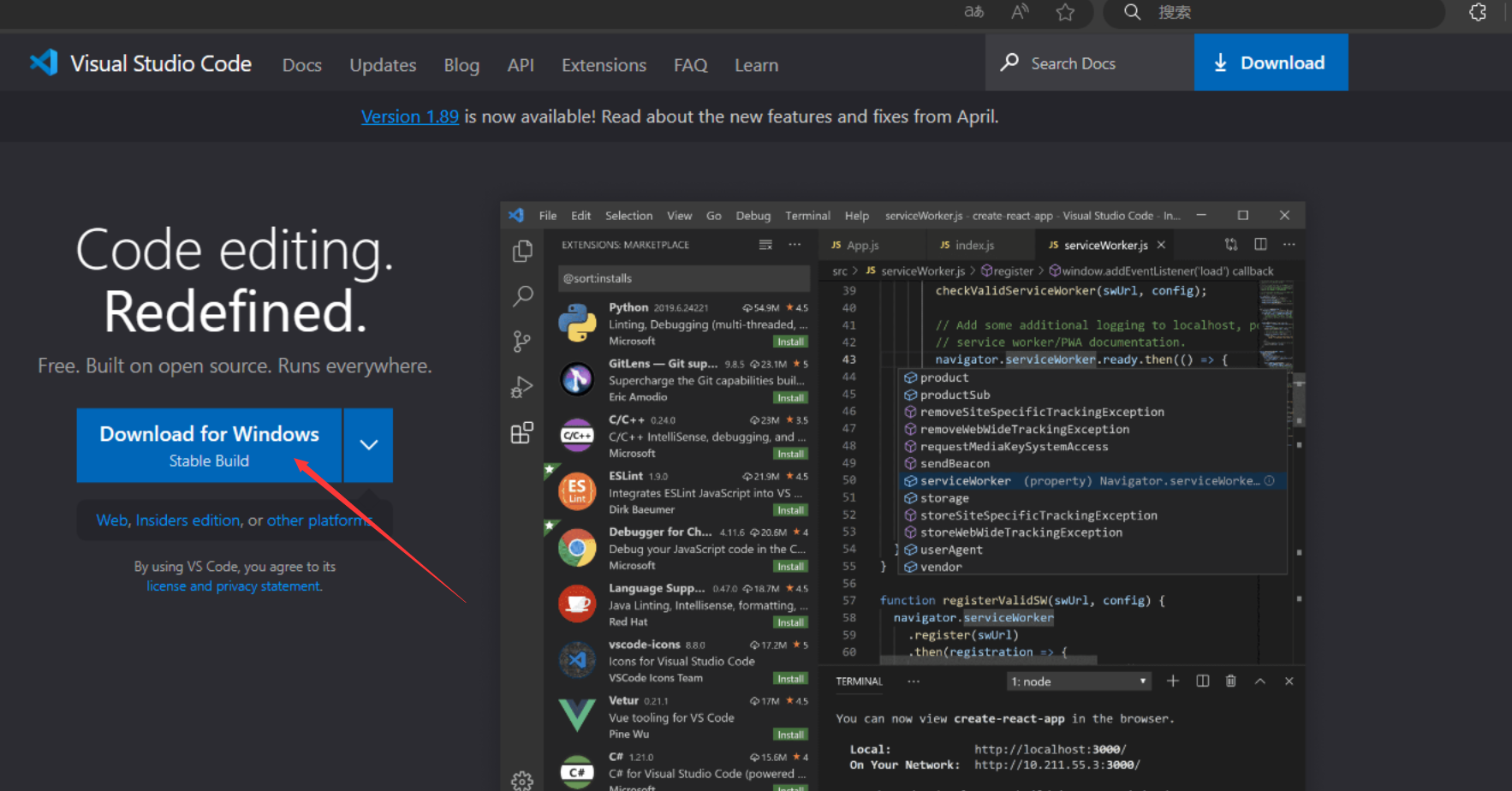Click the GitLens extension icon
This screenshot has height=791, width=1512.
point(577,379)
